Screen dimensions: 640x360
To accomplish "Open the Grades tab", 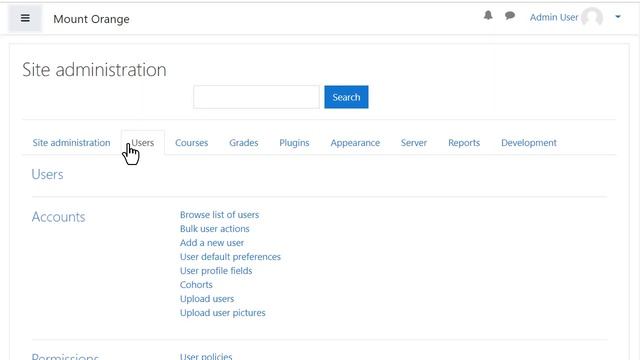I will pos(244,142).
